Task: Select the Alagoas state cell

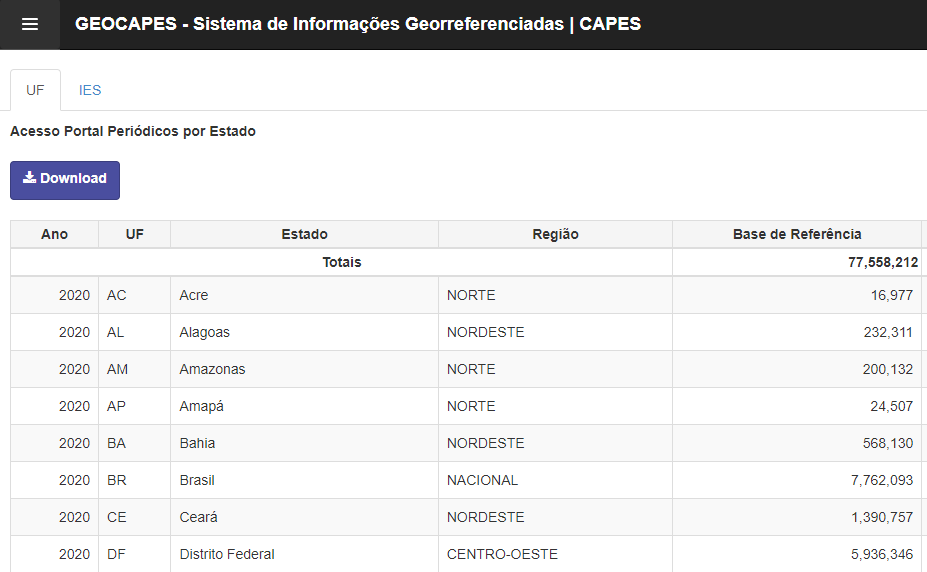Action: [205, 332]
